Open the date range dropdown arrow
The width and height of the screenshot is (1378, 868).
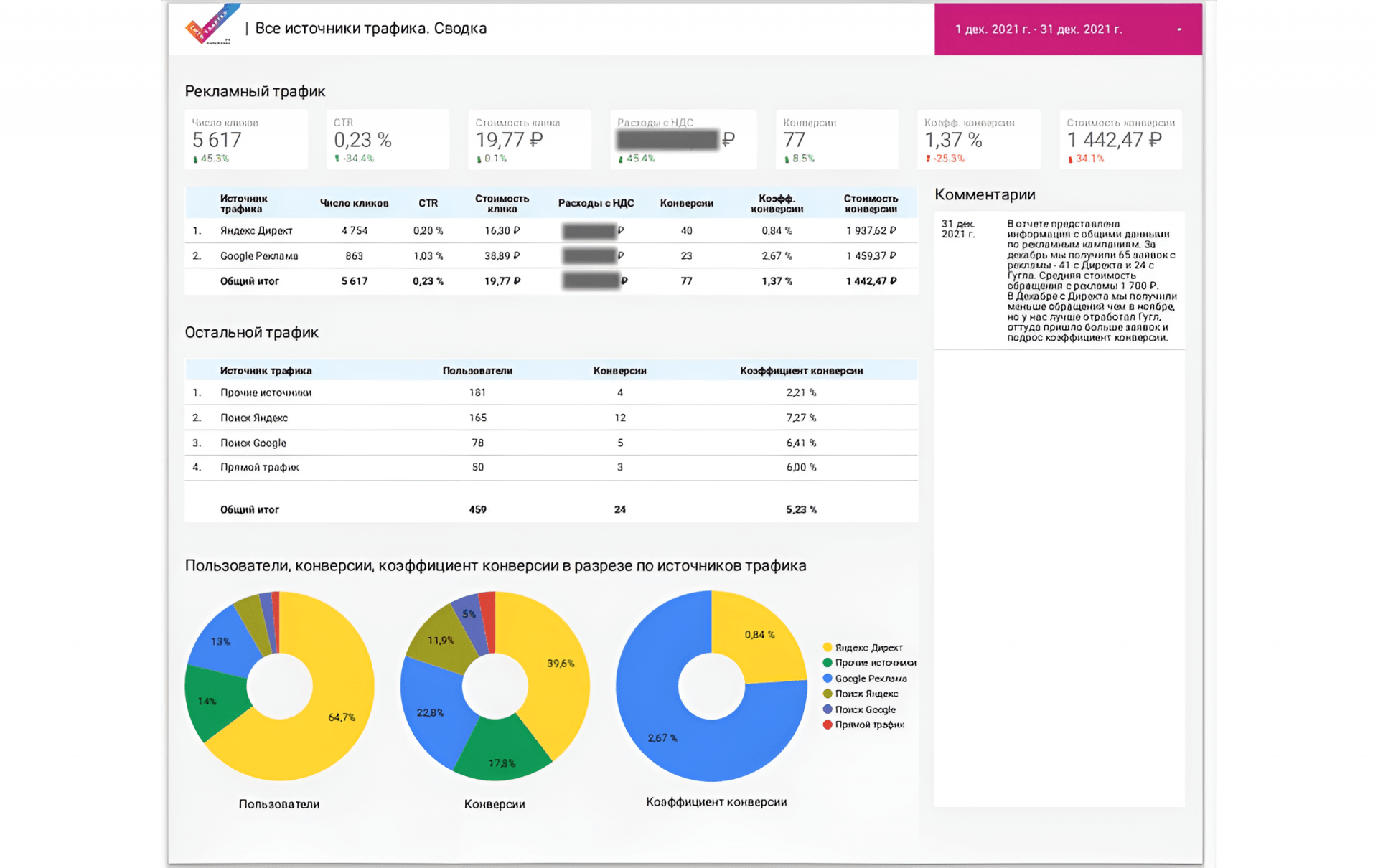tap(1179, 29)
